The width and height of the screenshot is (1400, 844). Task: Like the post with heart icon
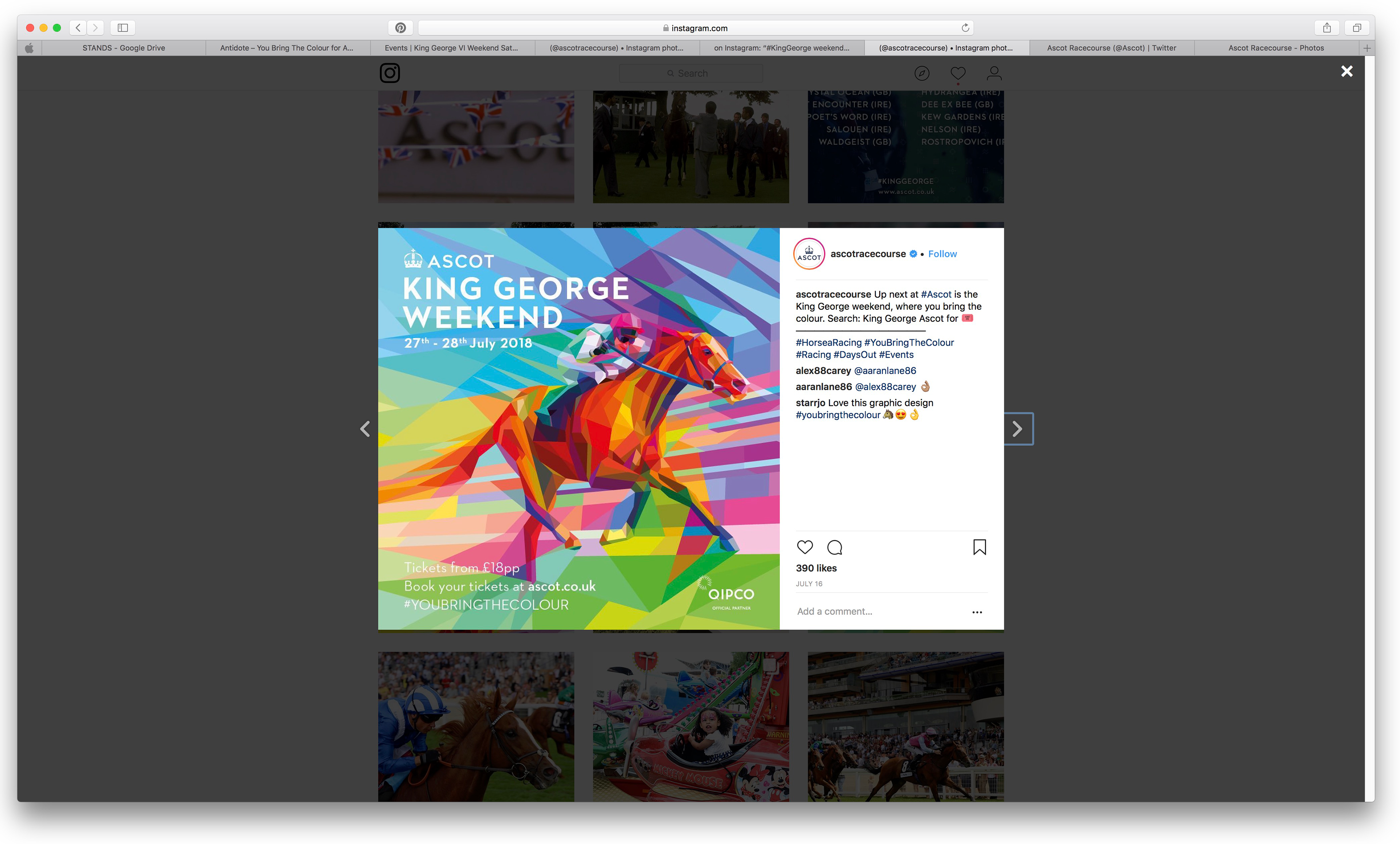pos(805,547)
